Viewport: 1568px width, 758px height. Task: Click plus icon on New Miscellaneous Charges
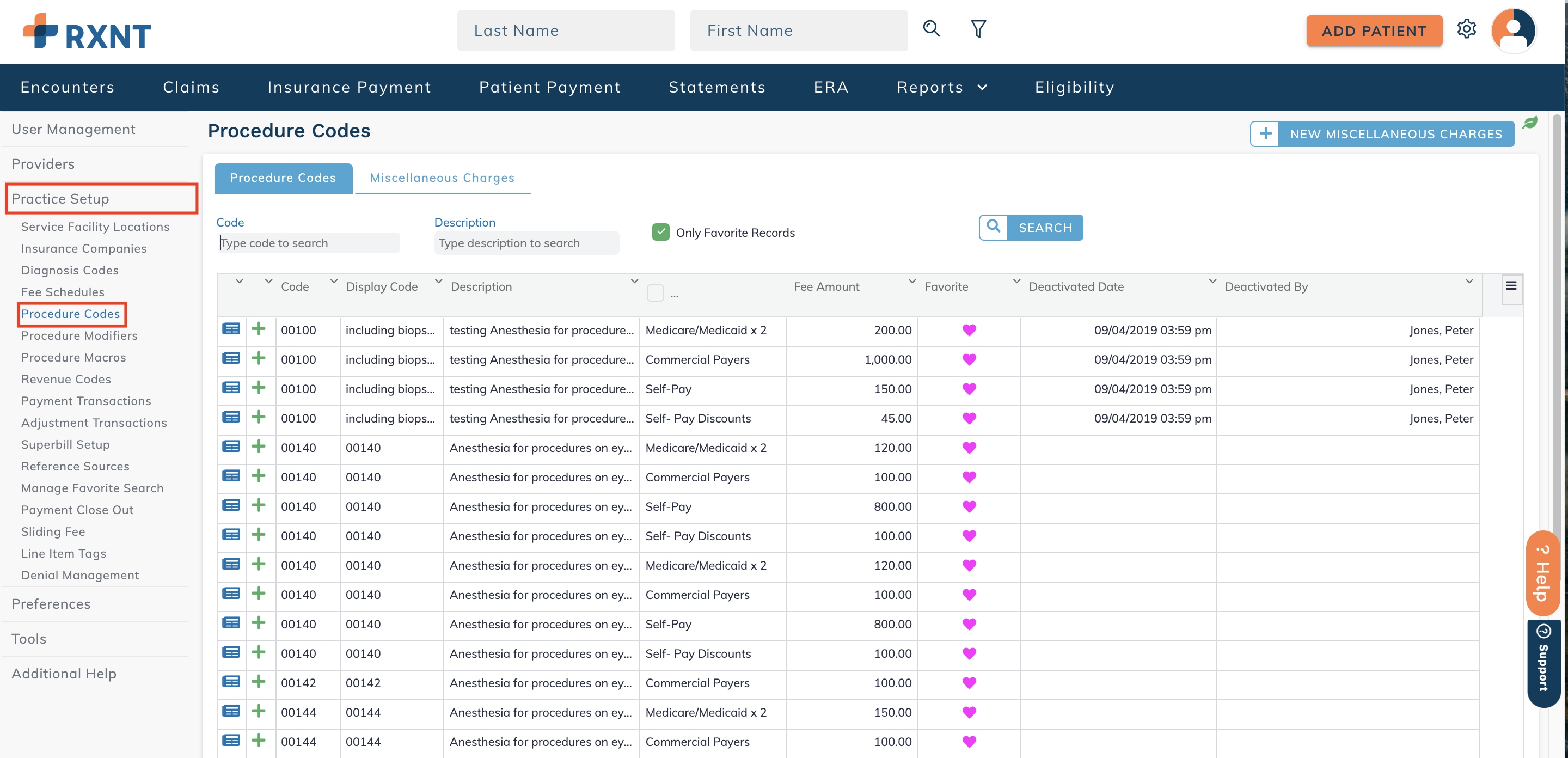pyautogui.click(x=1265, y=133)
